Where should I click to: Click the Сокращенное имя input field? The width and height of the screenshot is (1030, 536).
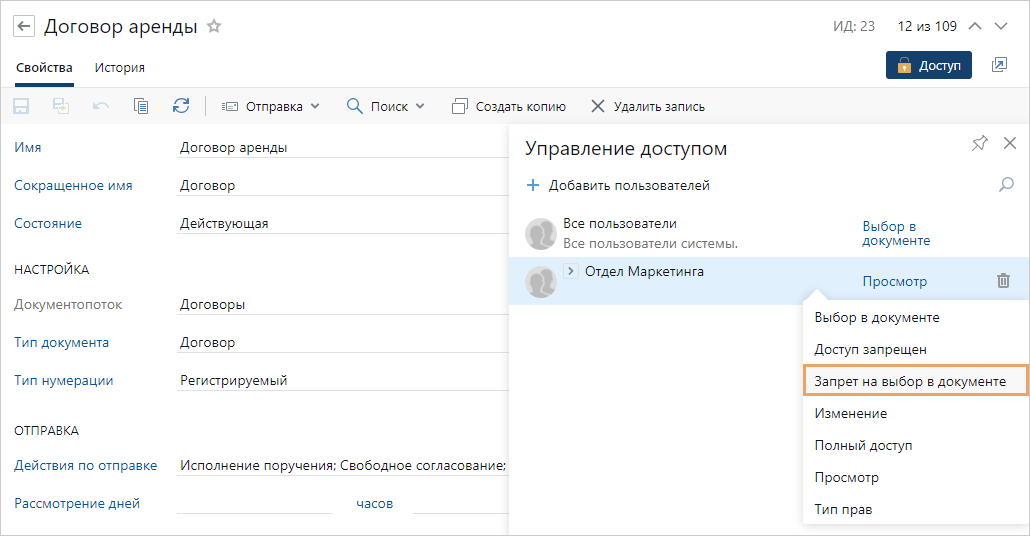click(x=340, y=185)
